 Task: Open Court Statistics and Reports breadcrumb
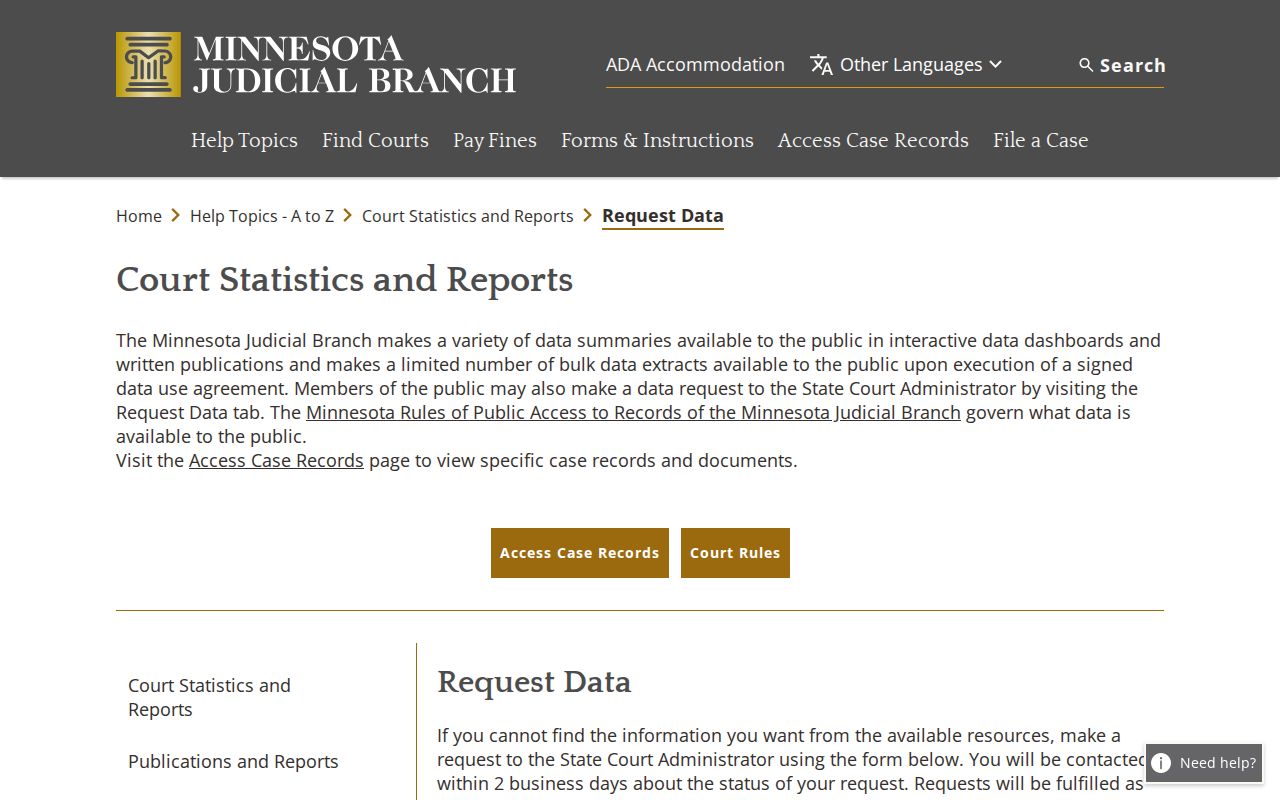[x=468, y=216]
